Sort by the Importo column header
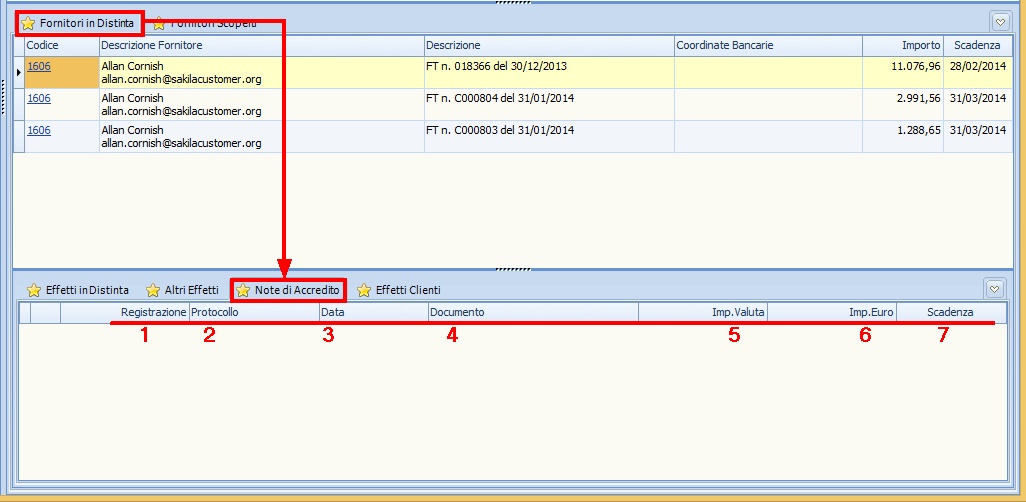1026x502 pixels. (x=902, y=46)
